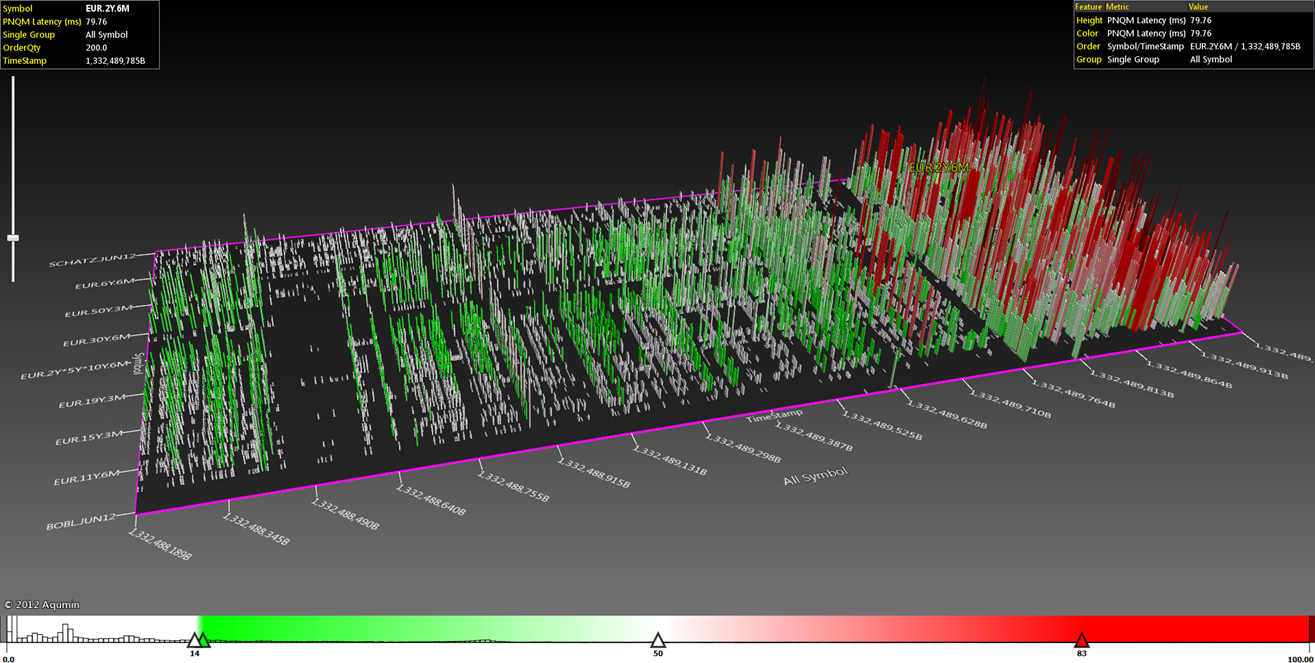The image size is (1315, 663).
Task: Select the EUR.11Y.6M axis label
Action: point(87,478)
